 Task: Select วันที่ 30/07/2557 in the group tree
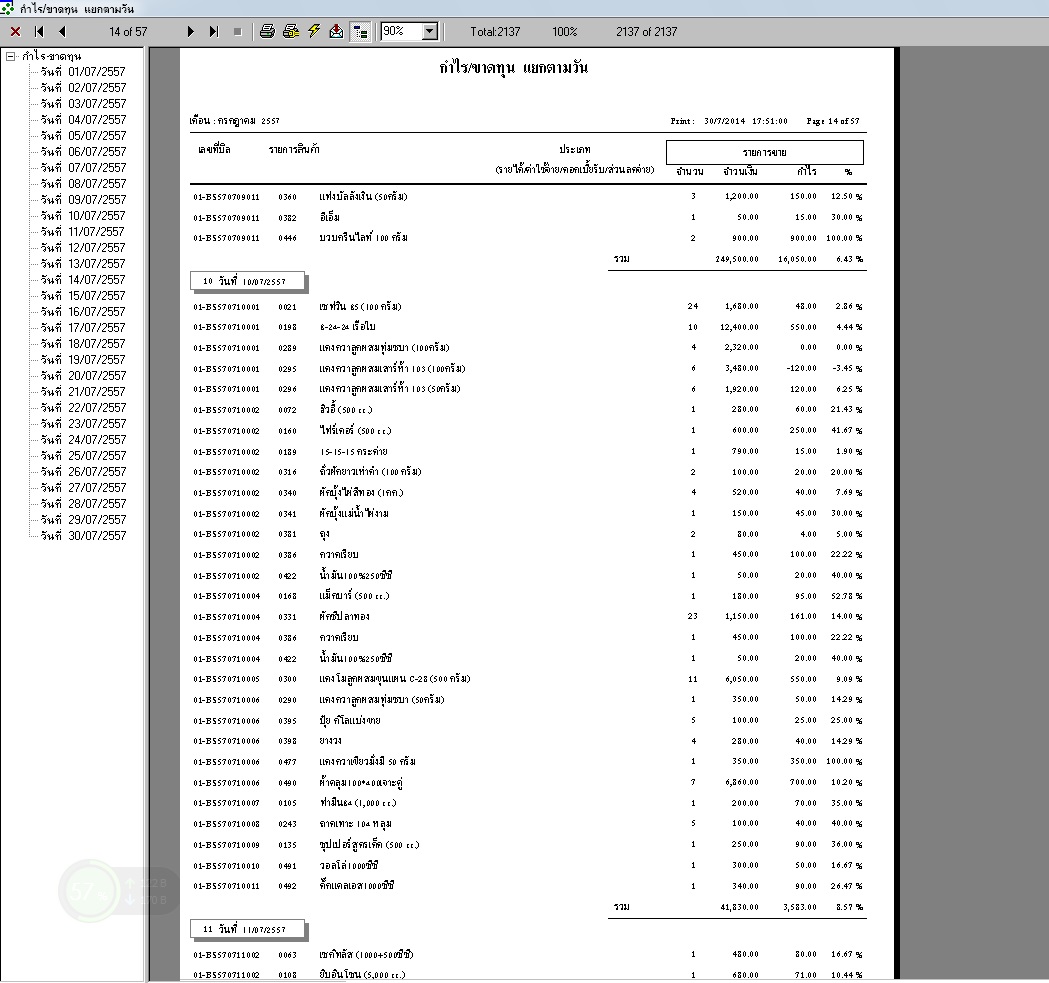coord(83,535)
